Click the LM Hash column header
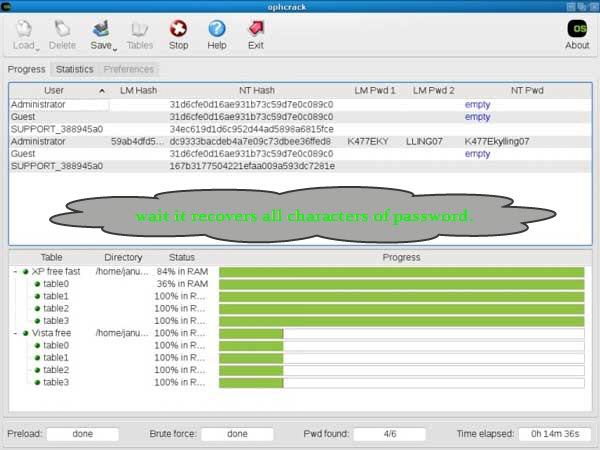 [x=138, y=90]
